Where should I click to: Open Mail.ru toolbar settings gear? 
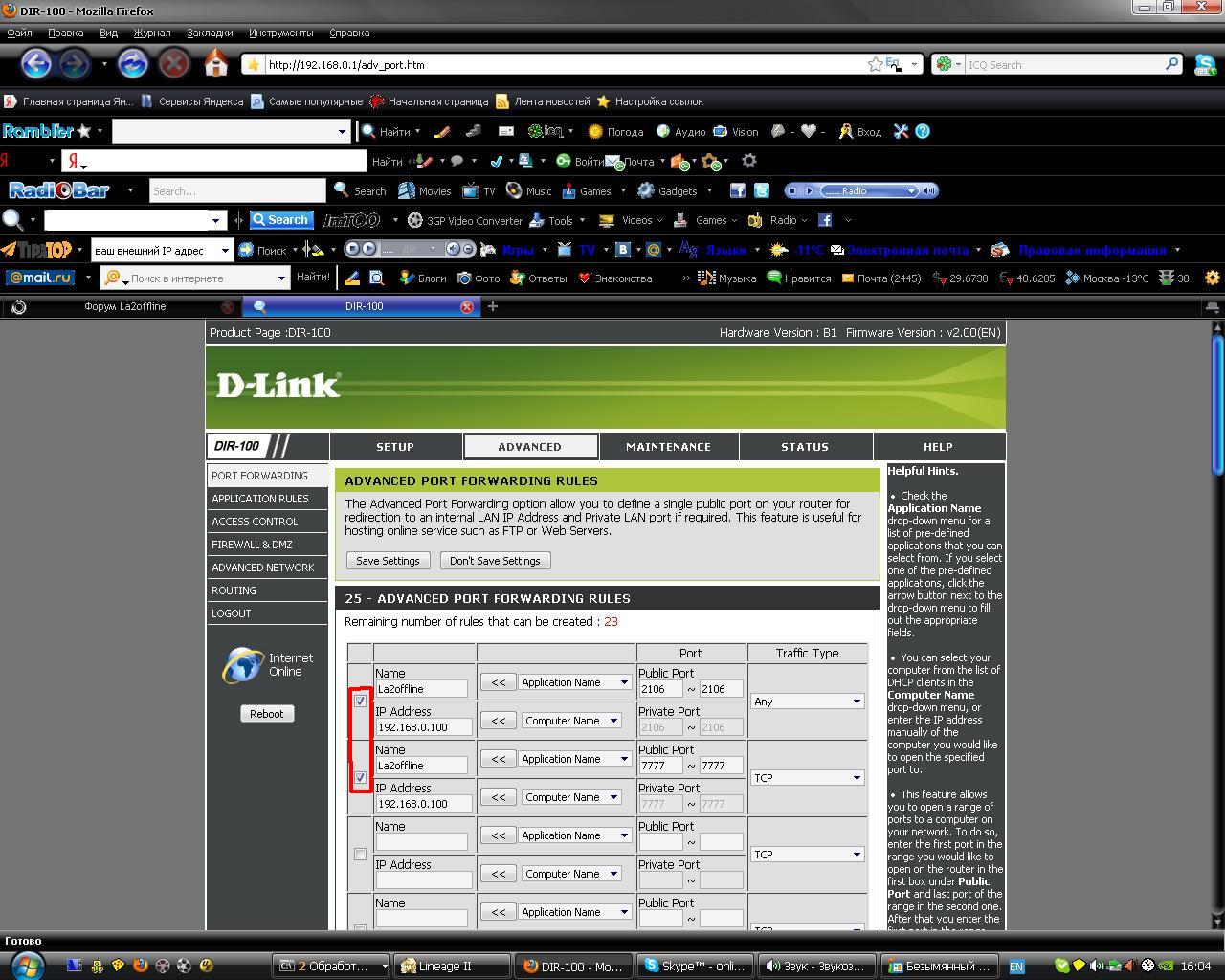point(1213,278)
